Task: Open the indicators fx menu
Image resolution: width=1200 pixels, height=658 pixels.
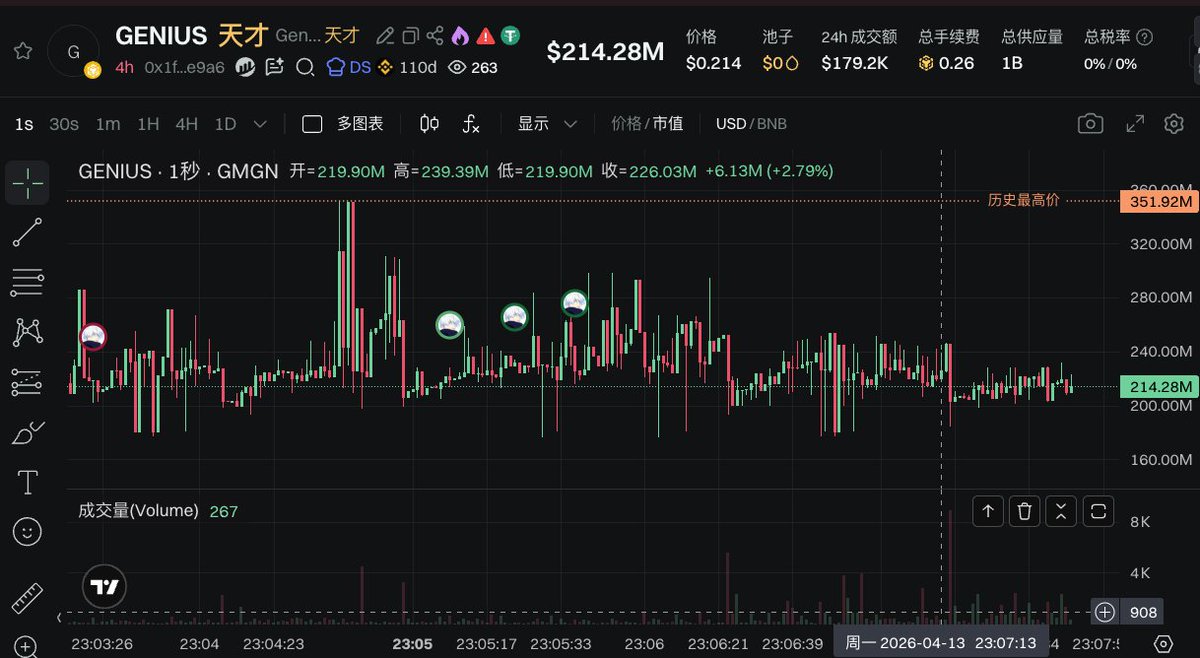Action: click(471, 124)
